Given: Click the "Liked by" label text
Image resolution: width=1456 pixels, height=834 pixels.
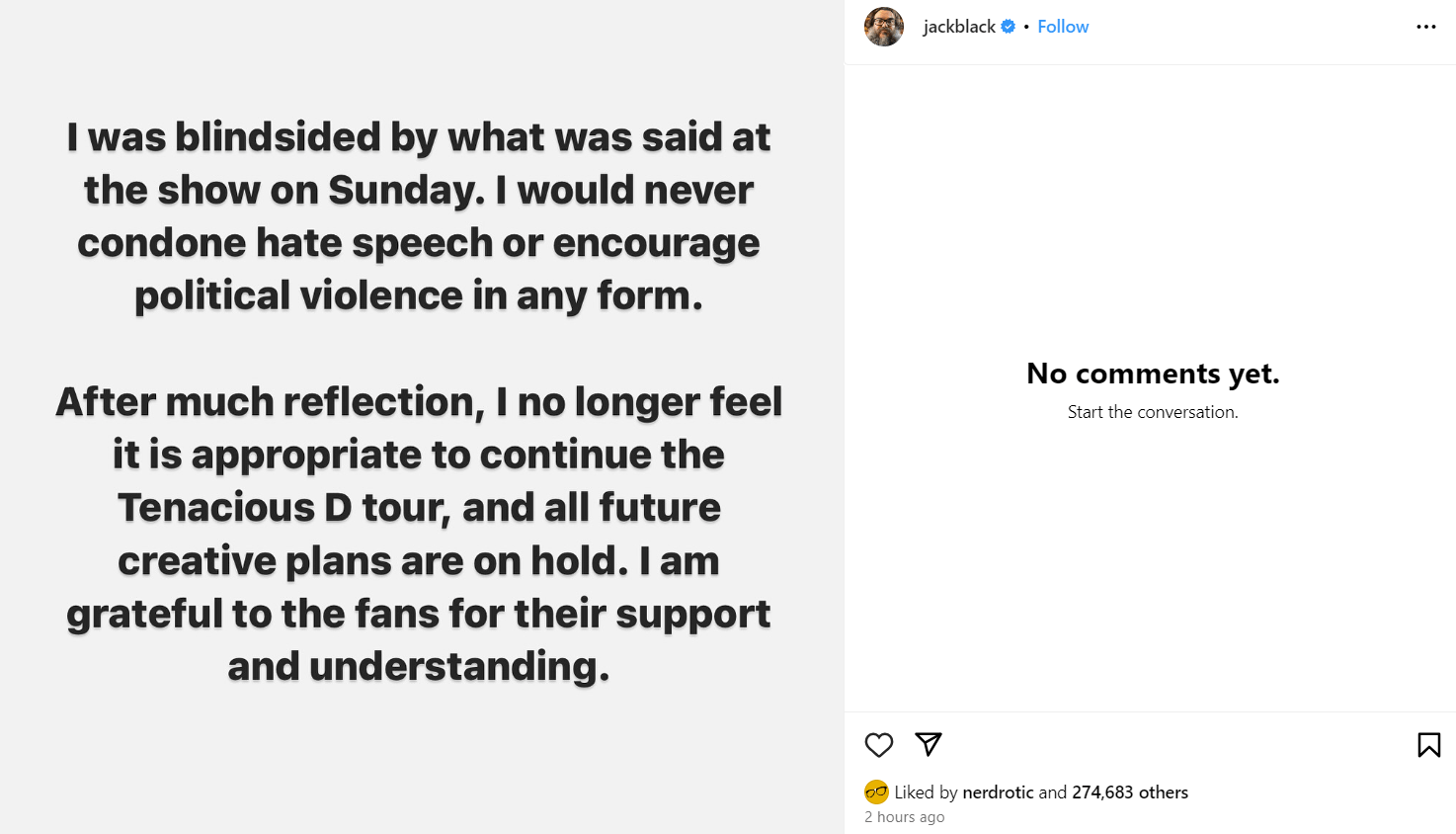Looking at the screenshot, I should click(x=926, y=792).
